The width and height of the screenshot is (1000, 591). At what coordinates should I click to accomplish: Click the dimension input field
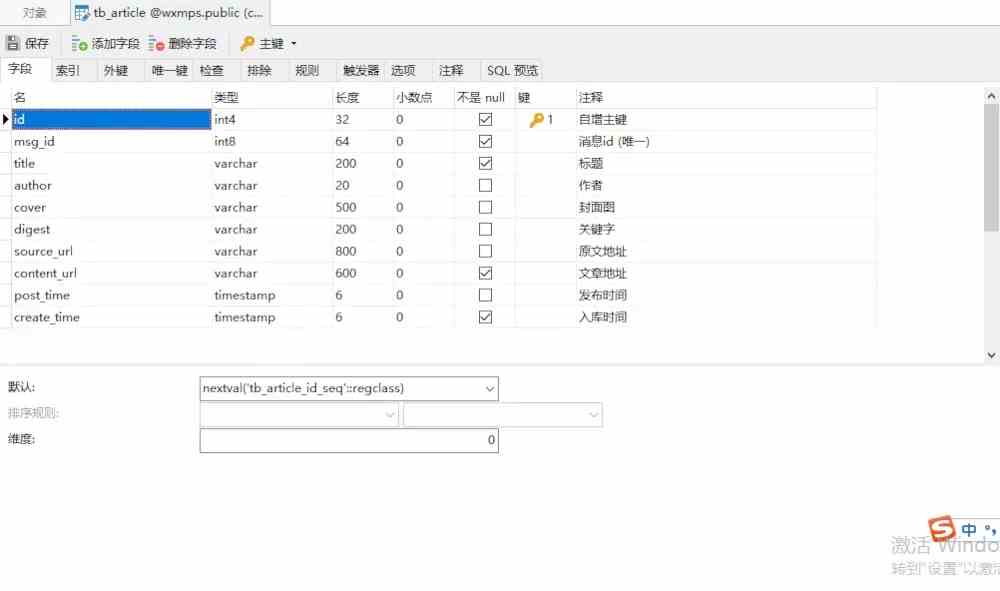pyautogui.click(x=349, y=440)
